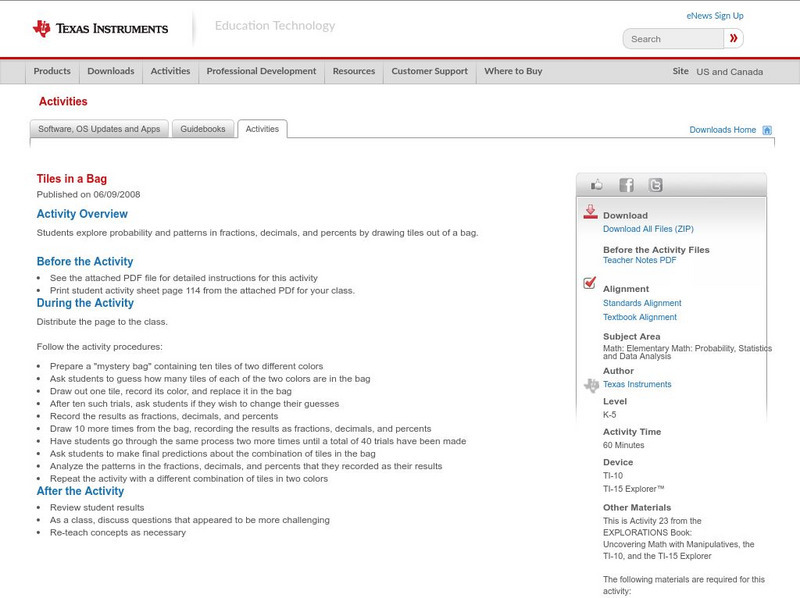This screenshot has width=800, height=598.
Task: Click inside the Search input field
Action: coord(673,39)
